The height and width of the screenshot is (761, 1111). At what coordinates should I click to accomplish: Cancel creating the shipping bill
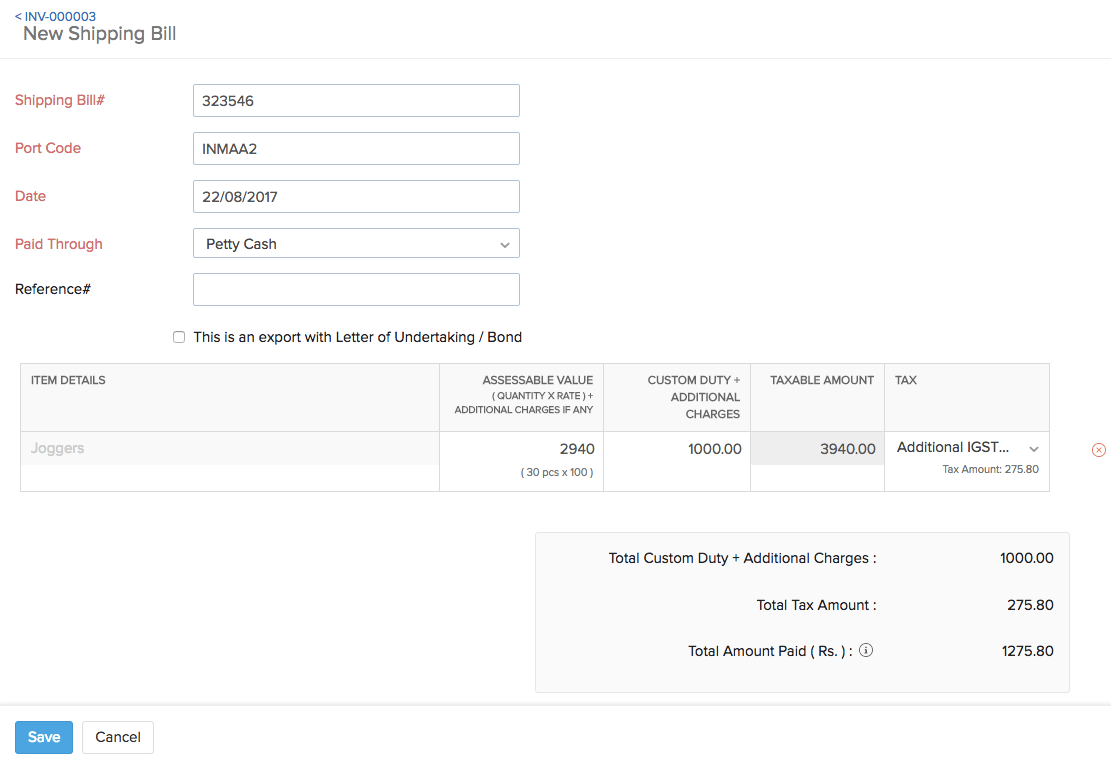point(117,737)
